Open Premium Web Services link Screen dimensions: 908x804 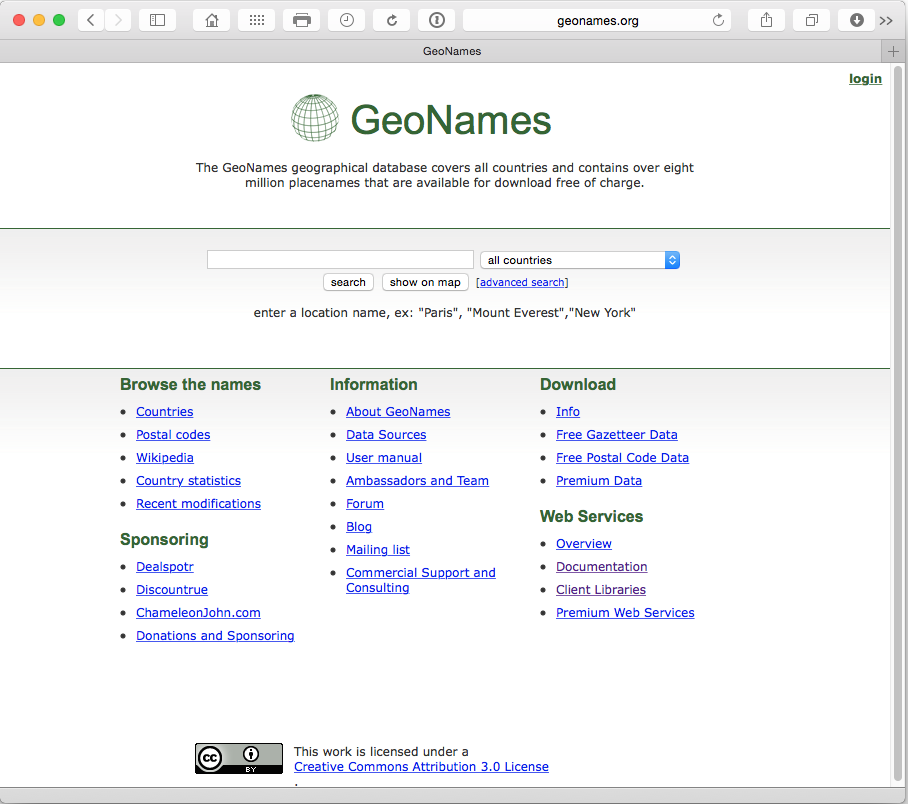click(625, 613)
